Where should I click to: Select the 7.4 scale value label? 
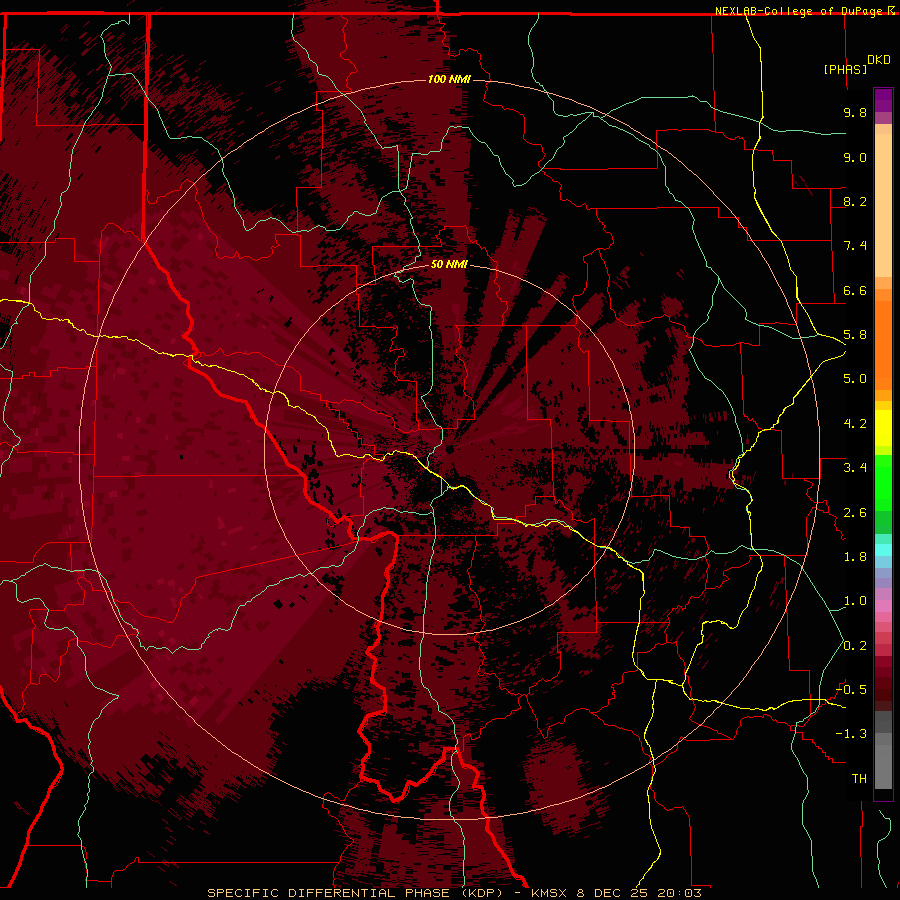[855, 246]
